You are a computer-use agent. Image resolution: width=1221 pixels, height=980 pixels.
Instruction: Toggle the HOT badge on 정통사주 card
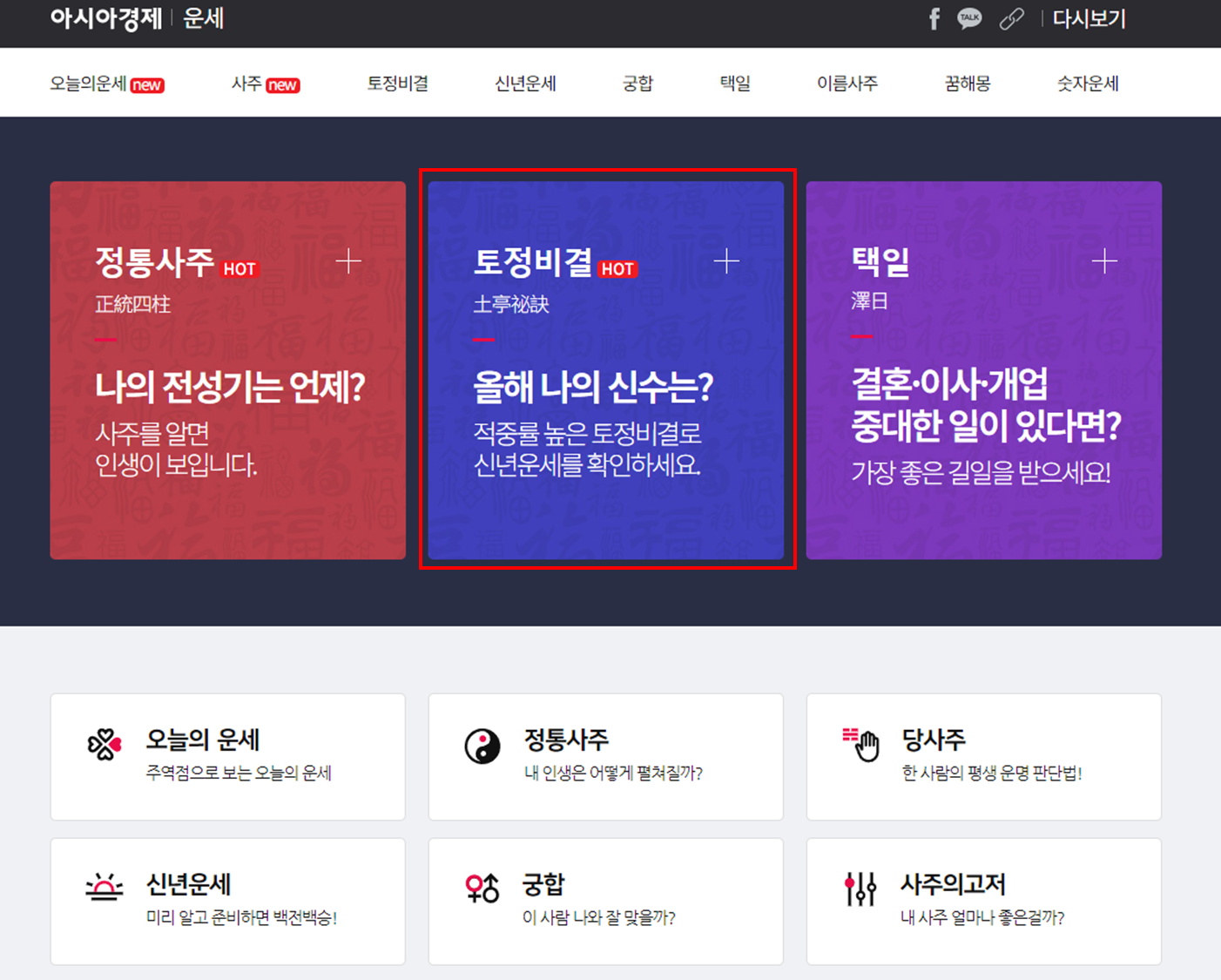241,268
